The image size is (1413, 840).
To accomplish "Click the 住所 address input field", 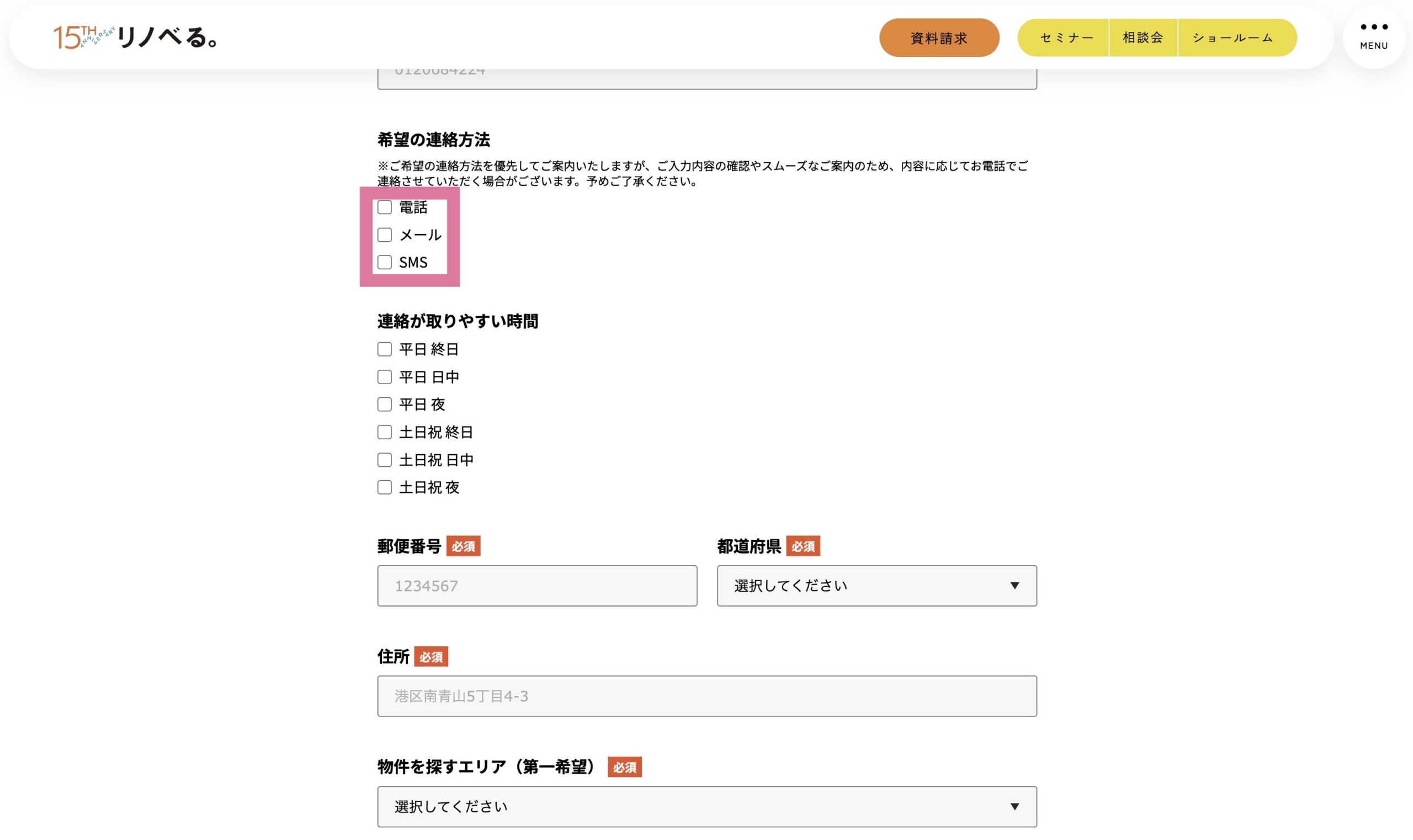I will coord(706,696).
